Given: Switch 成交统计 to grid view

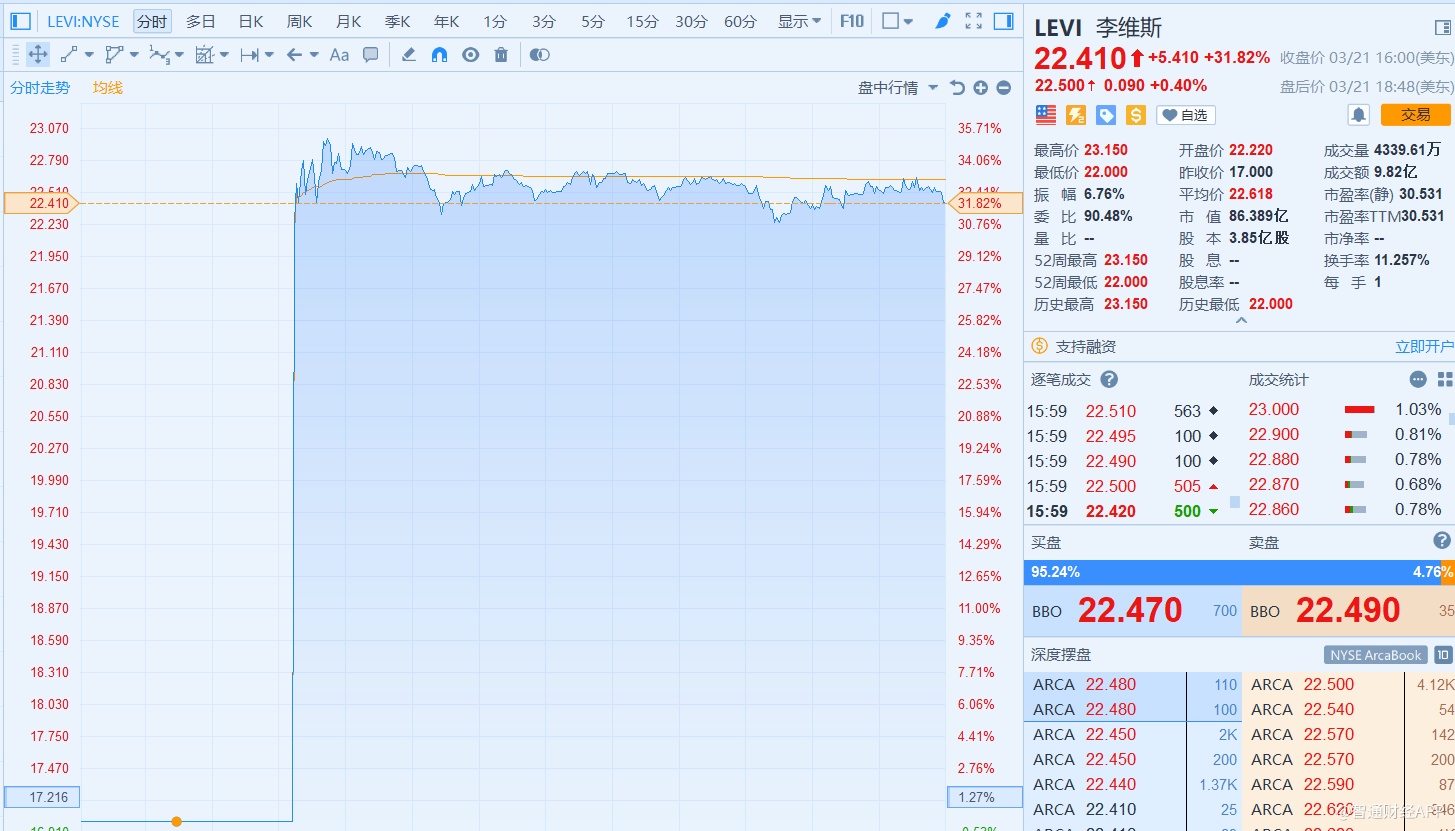Looking at the screenshot, I should click(x=1445, y=380).
